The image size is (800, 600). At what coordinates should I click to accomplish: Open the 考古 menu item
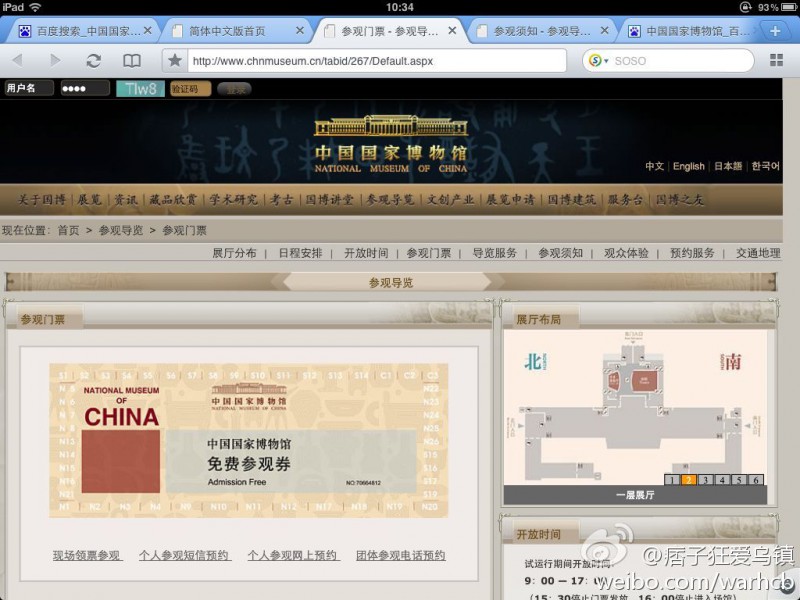282,199
